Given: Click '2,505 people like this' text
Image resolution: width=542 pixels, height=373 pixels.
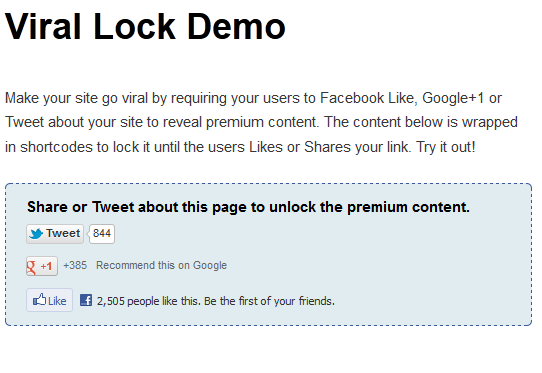Looking at the screenshot, I should 148,301.
